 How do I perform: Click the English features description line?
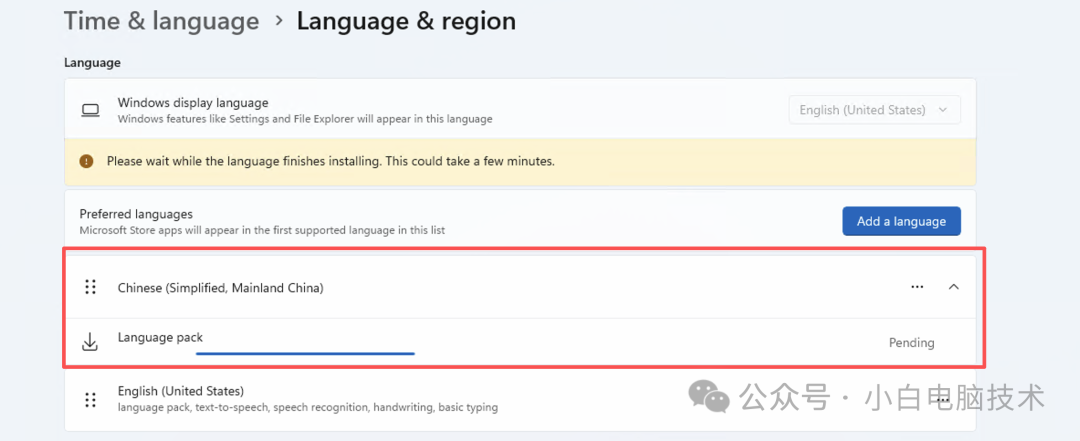point(308,407)
